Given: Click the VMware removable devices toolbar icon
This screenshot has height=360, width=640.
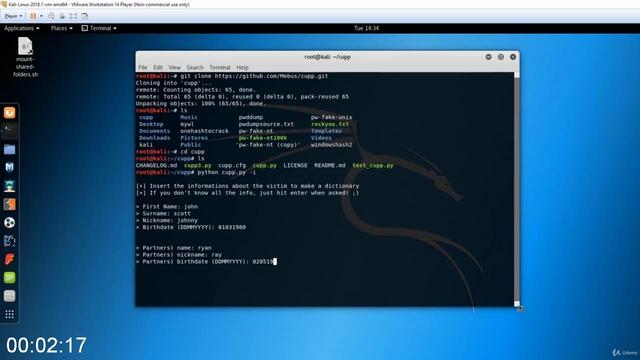Looking at the screenshot, I should tap(62, 16).
